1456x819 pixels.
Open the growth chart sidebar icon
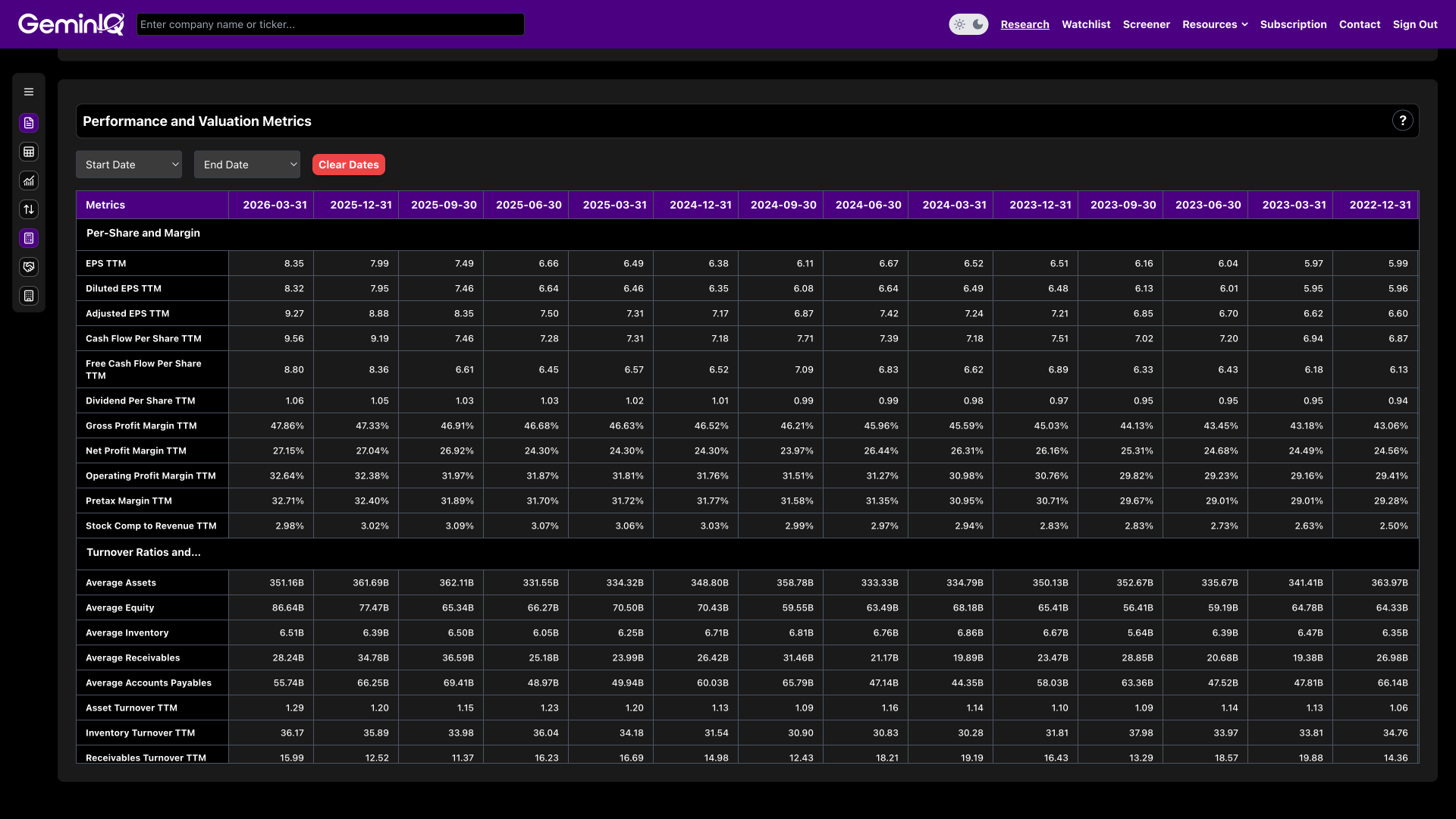29,180
